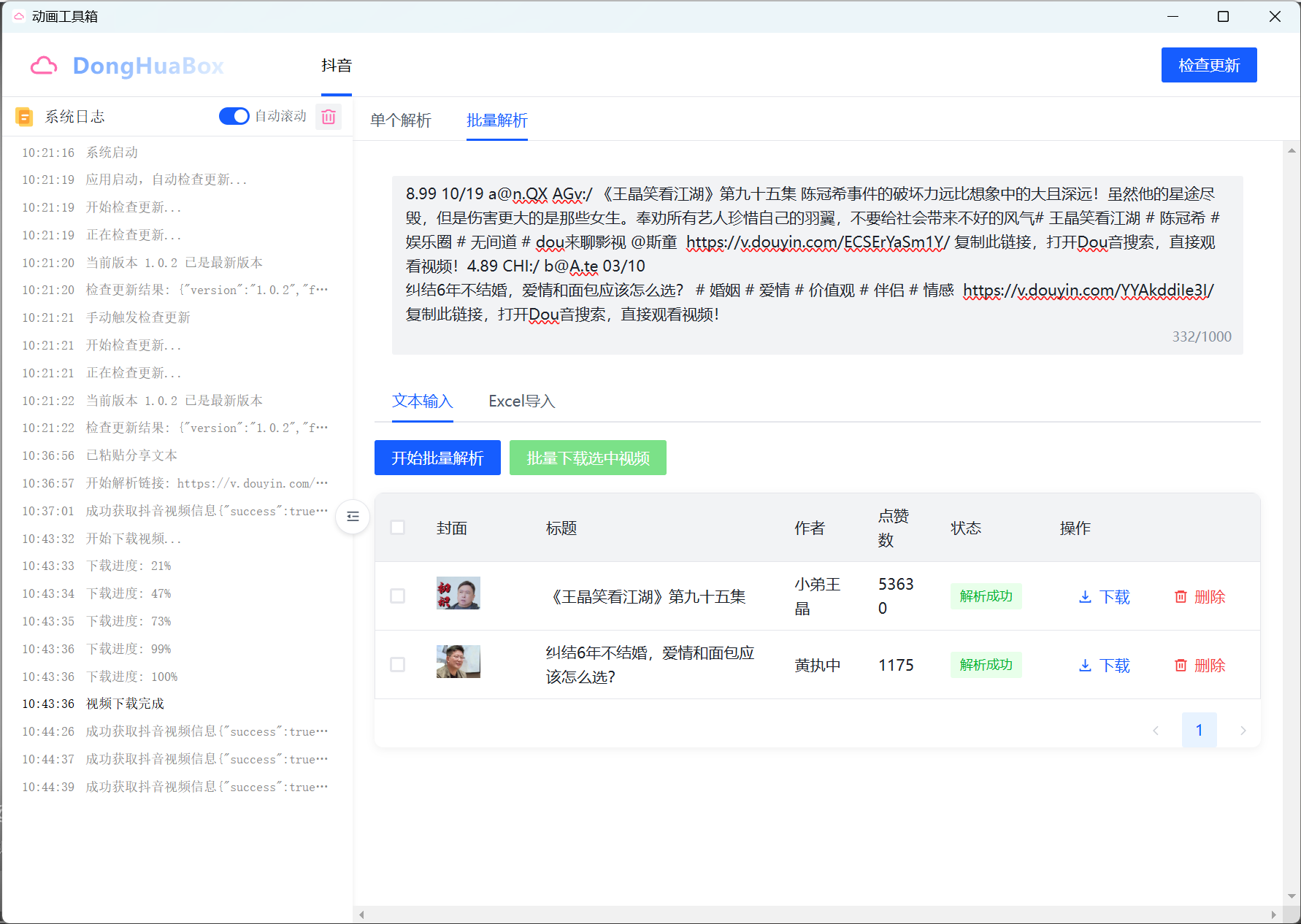
Task: Toggle the 自动滚动 auto-scroll switch
Action: pyautogui.click(x=234, y=117)
